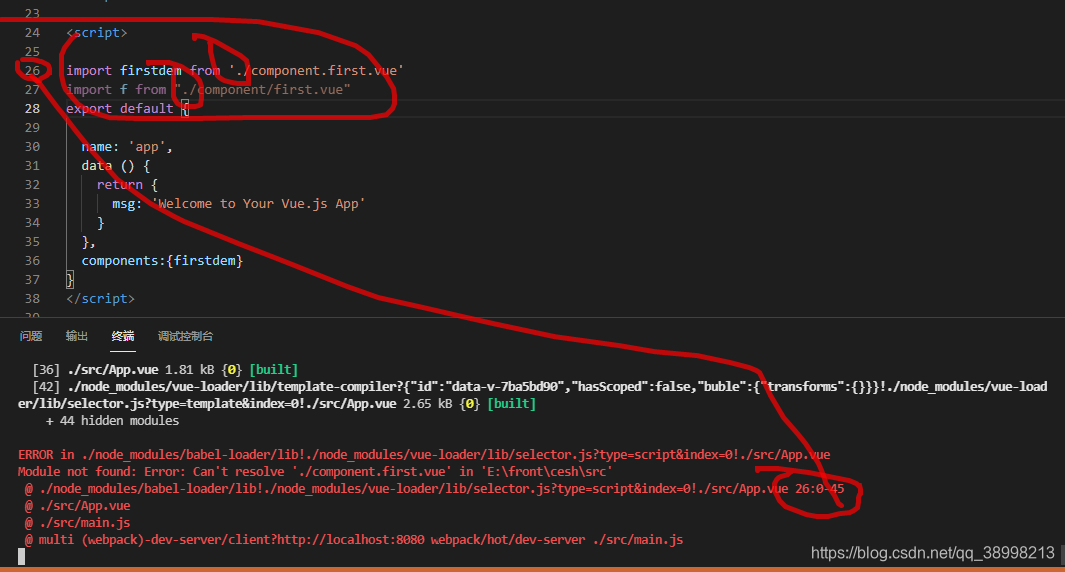Click the opening <script> tag
Viewport: 1065px width, 572px height.
click(96, 33)
